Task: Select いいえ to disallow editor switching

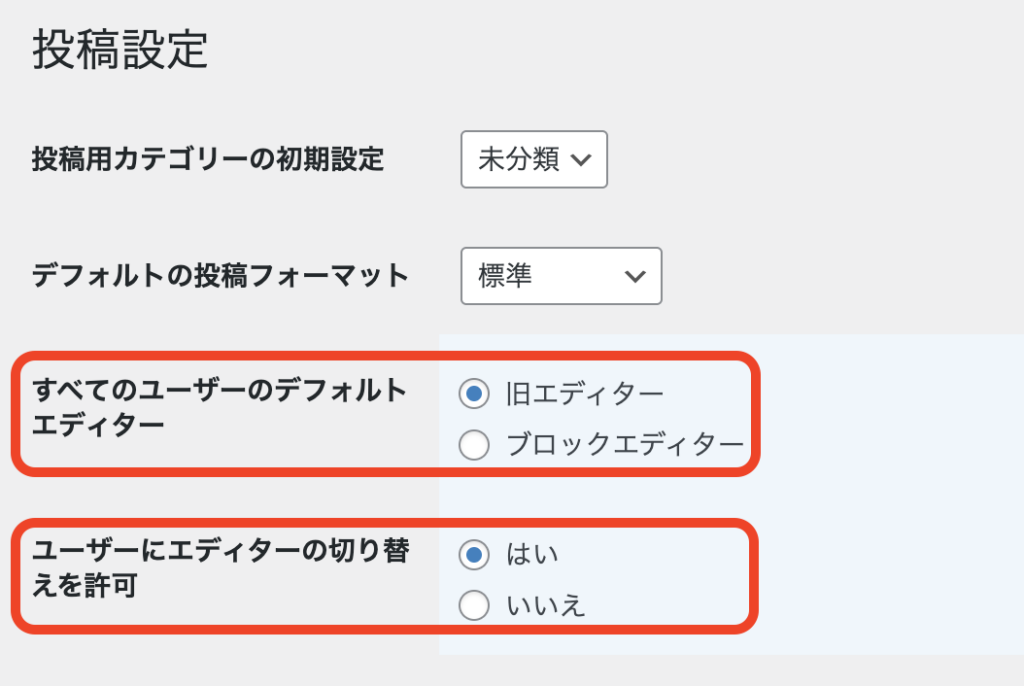Action: 474,605
